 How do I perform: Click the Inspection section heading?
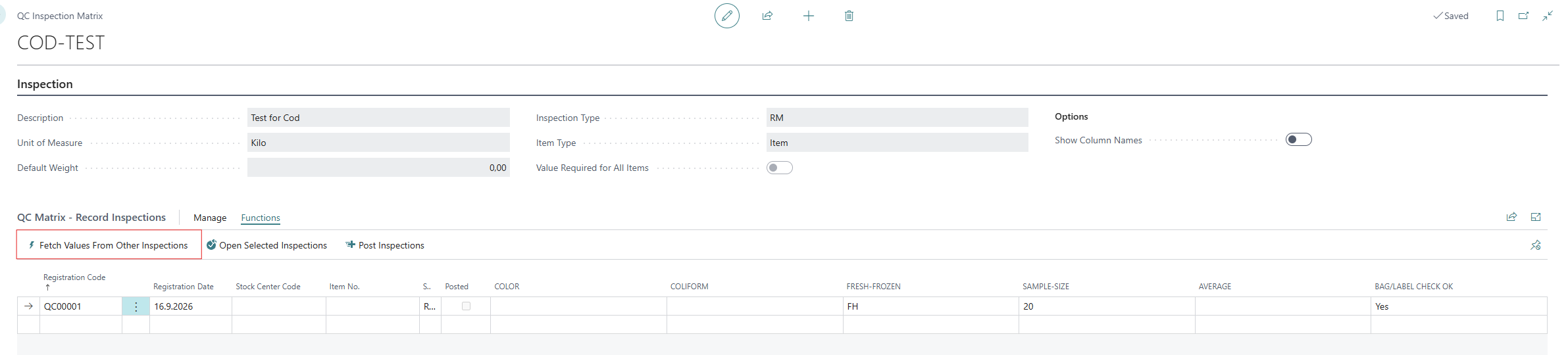tap(45, 84)
